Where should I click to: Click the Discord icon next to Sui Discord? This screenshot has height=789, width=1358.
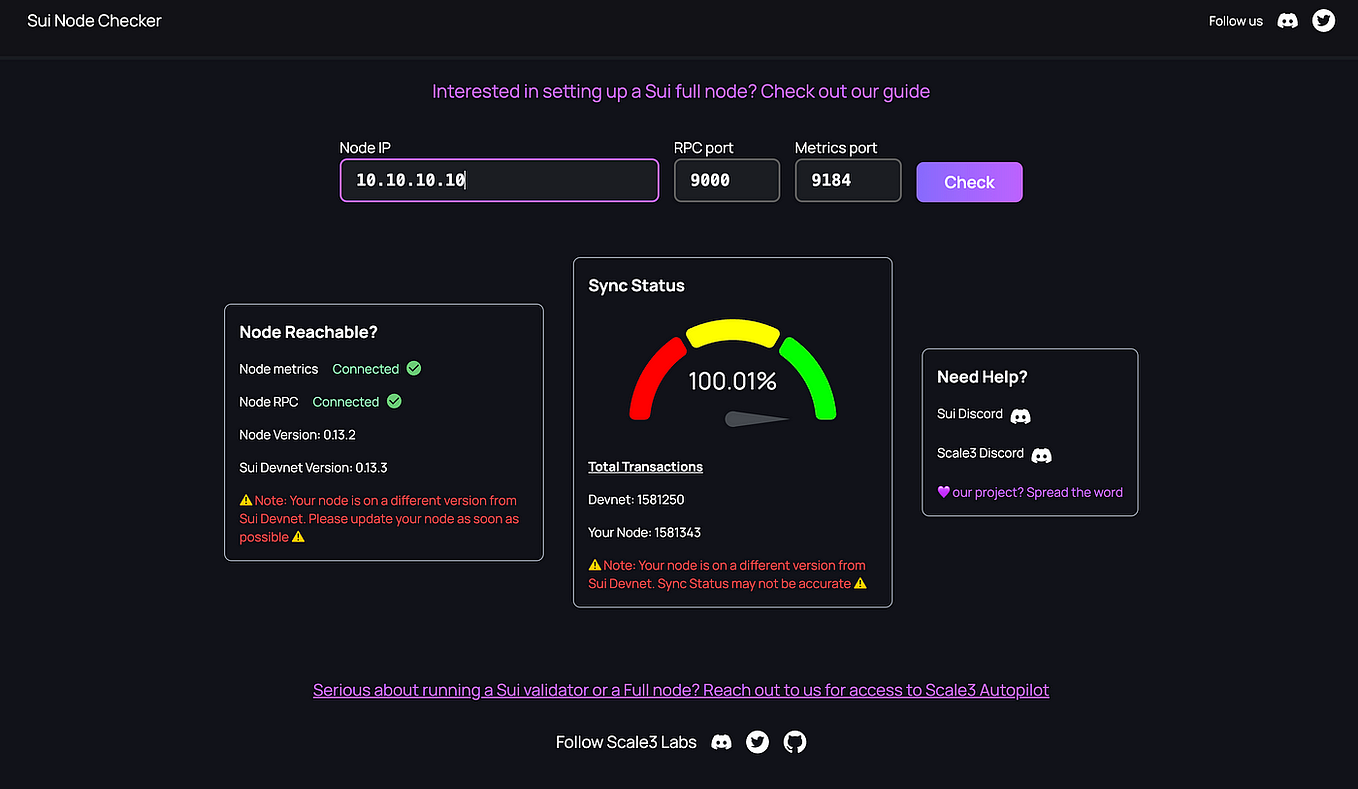[x=1020, y=415]
